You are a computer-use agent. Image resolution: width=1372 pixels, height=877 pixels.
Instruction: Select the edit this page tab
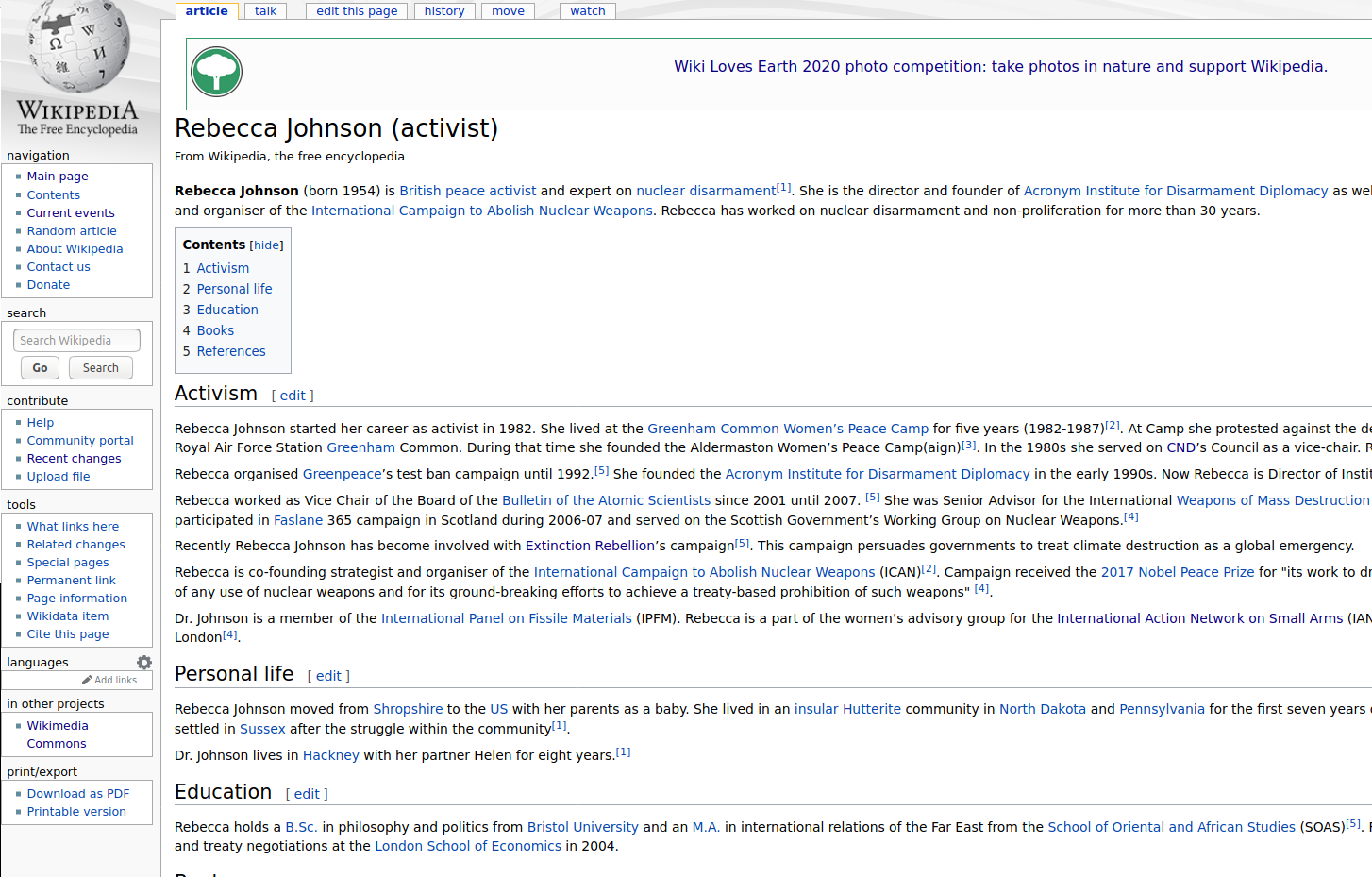[357, 11]
